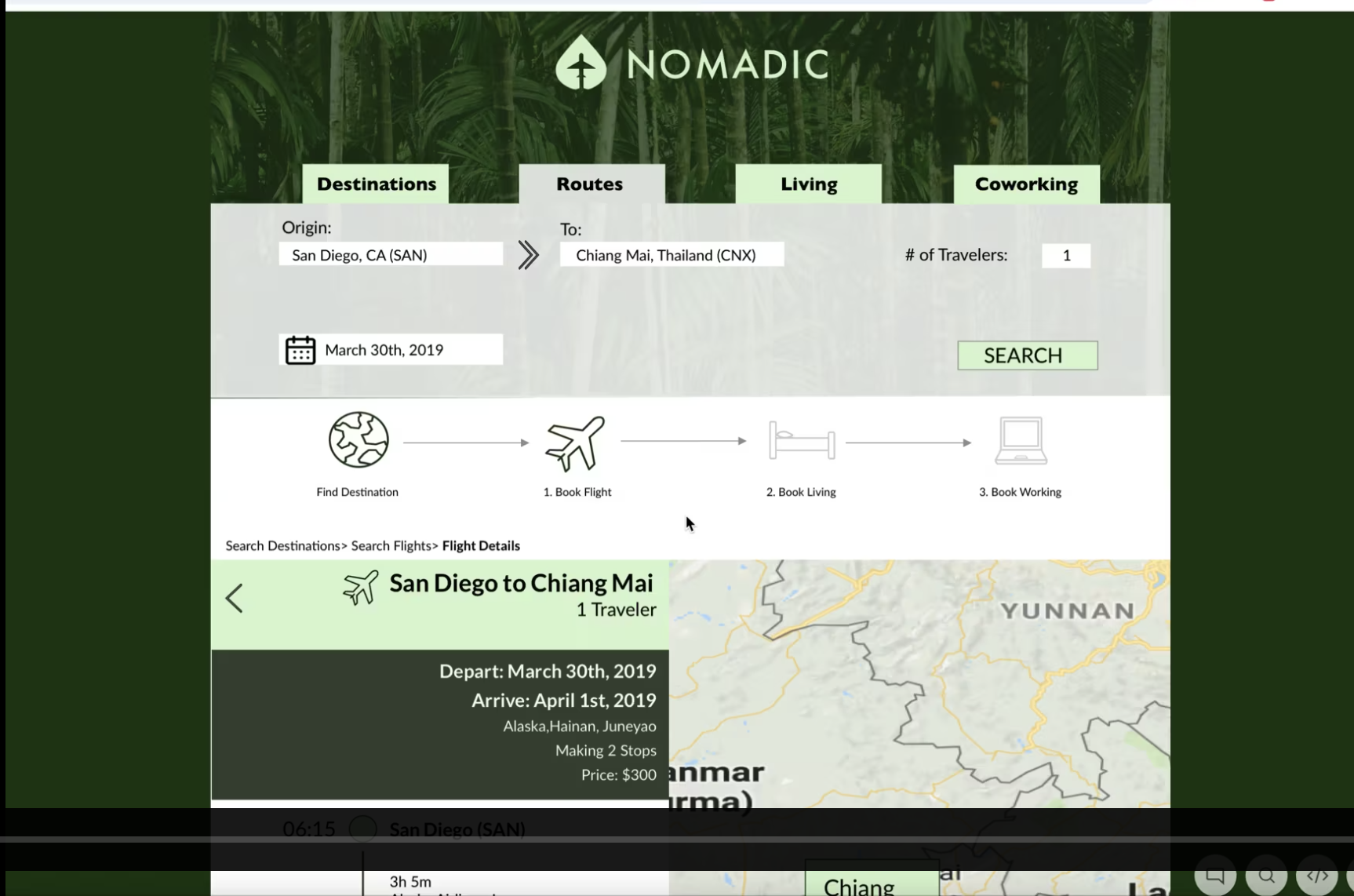The height and width of the screenshot is (896, 1354).
Task: Click the laptop Book Working step icon
Action: click(x=1021, y=441)
